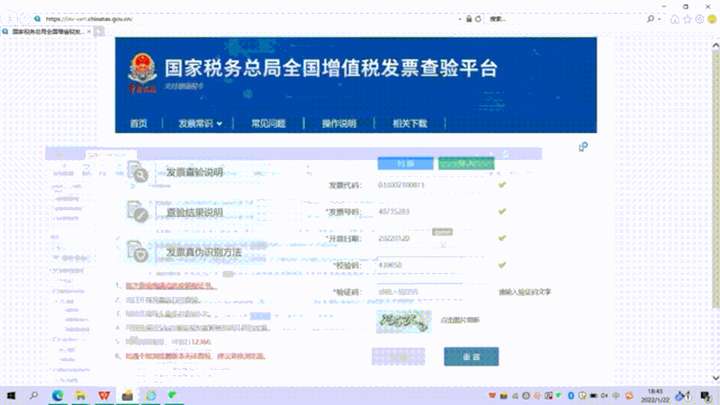Click the browser home icon
The height and width of the screenshot is (405, 720).
pos(675,19)
